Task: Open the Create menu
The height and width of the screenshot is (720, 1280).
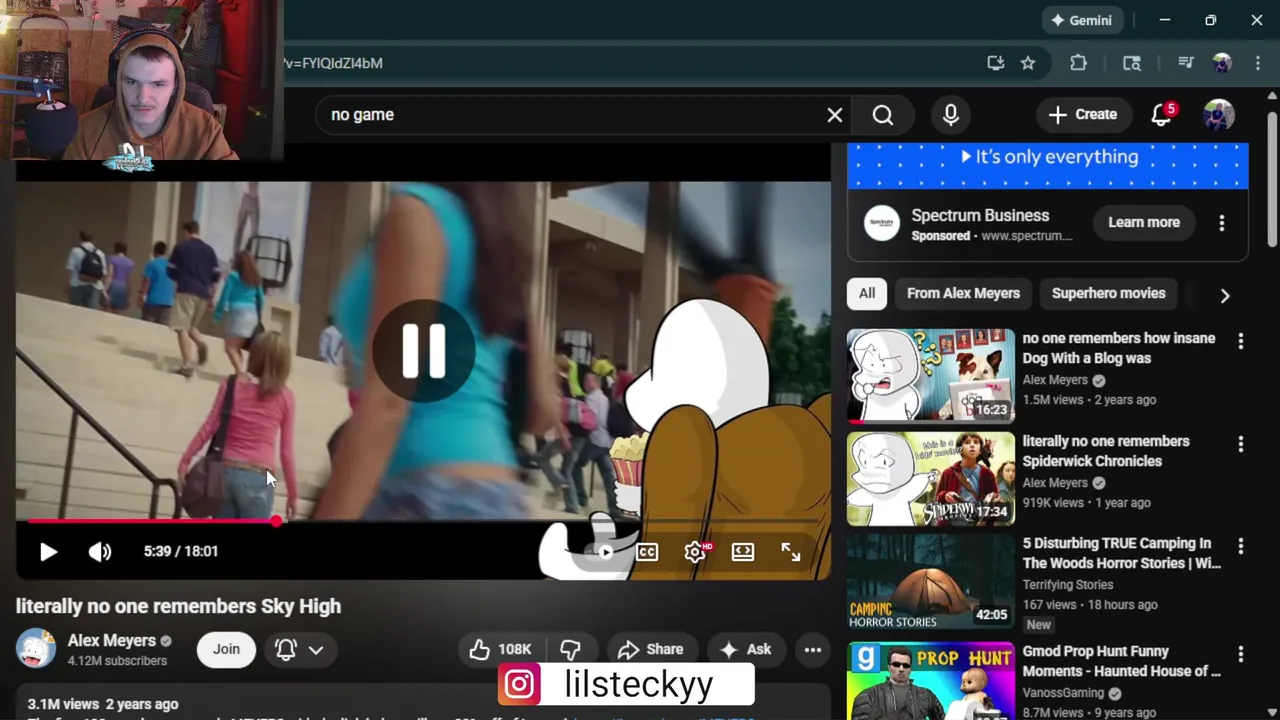Action: coord(1082,115)
